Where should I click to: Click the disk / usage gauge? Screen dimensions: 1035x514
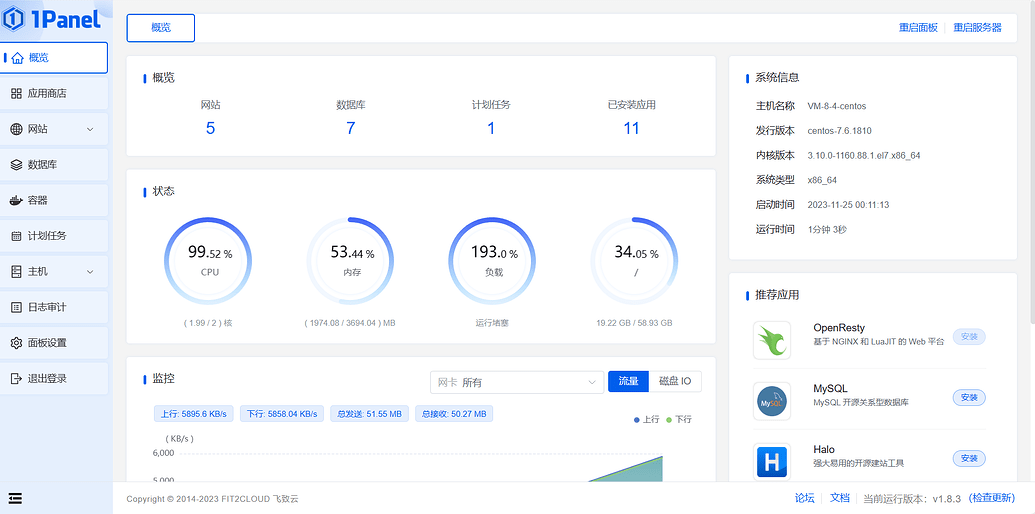tap(634, 261)
